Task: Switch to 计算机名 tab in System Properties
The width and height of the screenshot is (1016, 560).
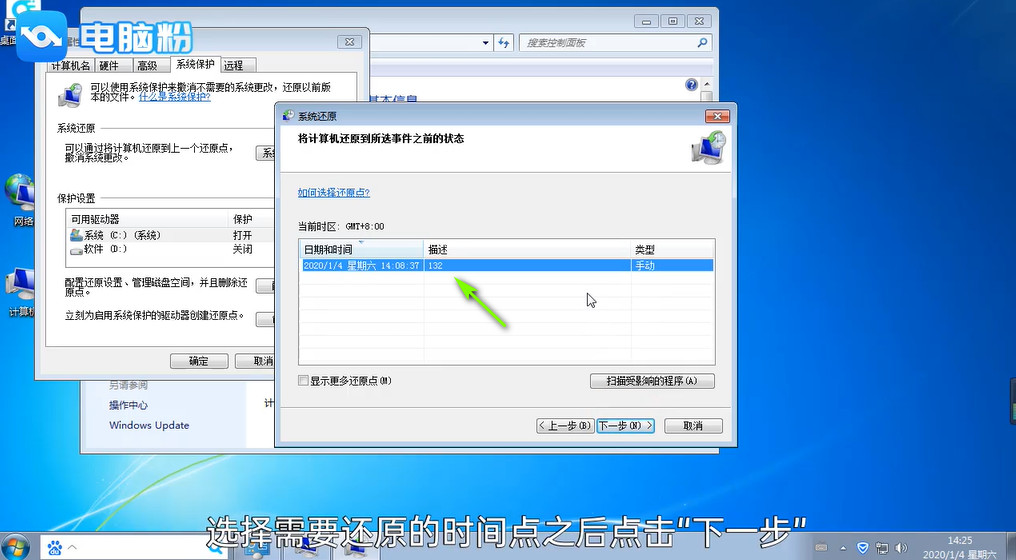Action: pyautogui.click(x=71, y=65)
